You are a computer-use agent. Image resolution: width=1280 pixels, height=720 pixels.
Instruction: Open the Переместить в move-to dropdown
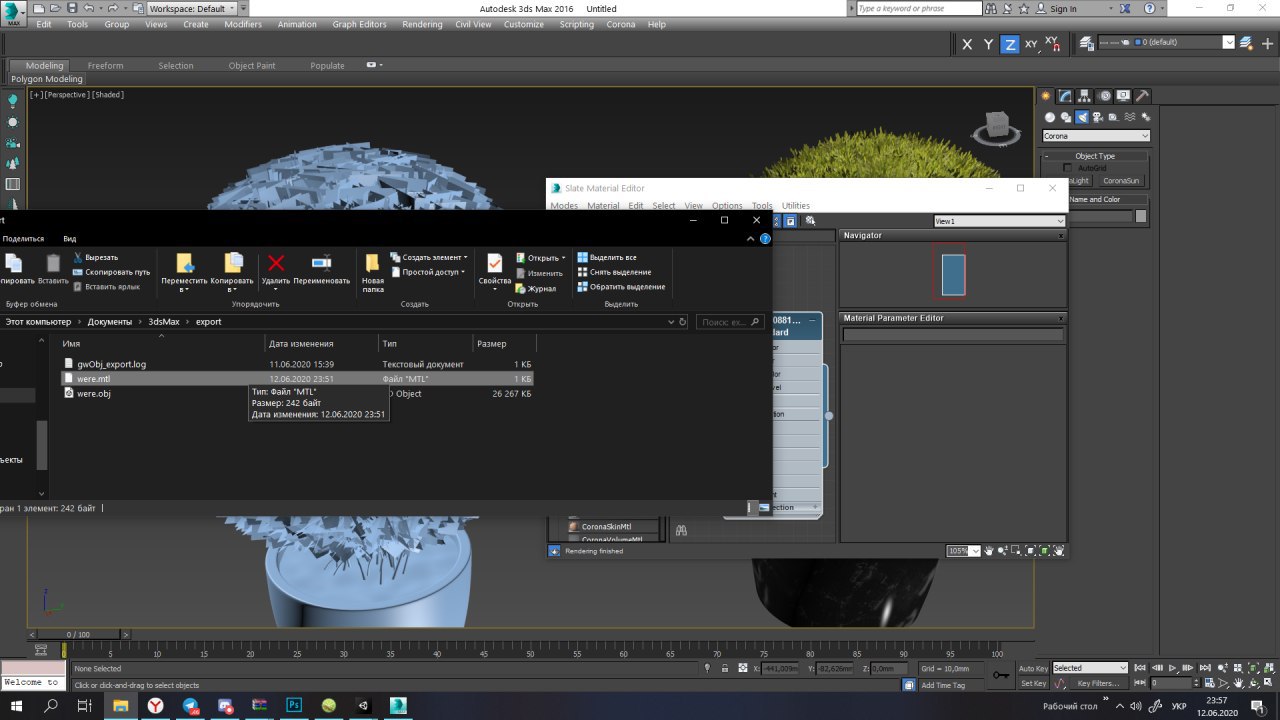184,270
